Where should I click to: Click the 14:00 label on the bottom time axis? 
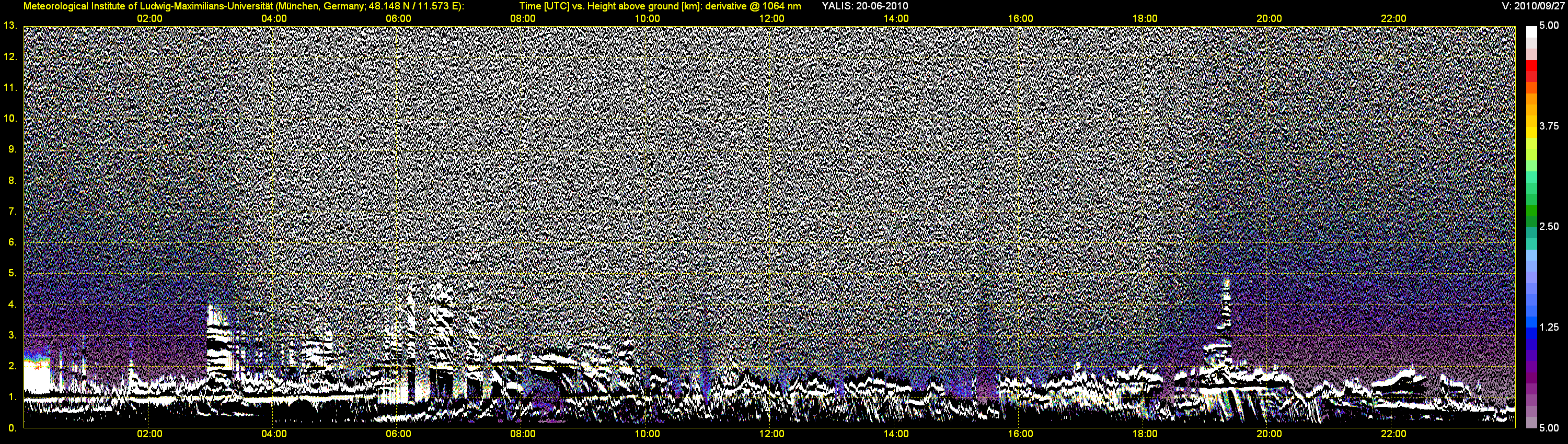(x=896, y=434)
